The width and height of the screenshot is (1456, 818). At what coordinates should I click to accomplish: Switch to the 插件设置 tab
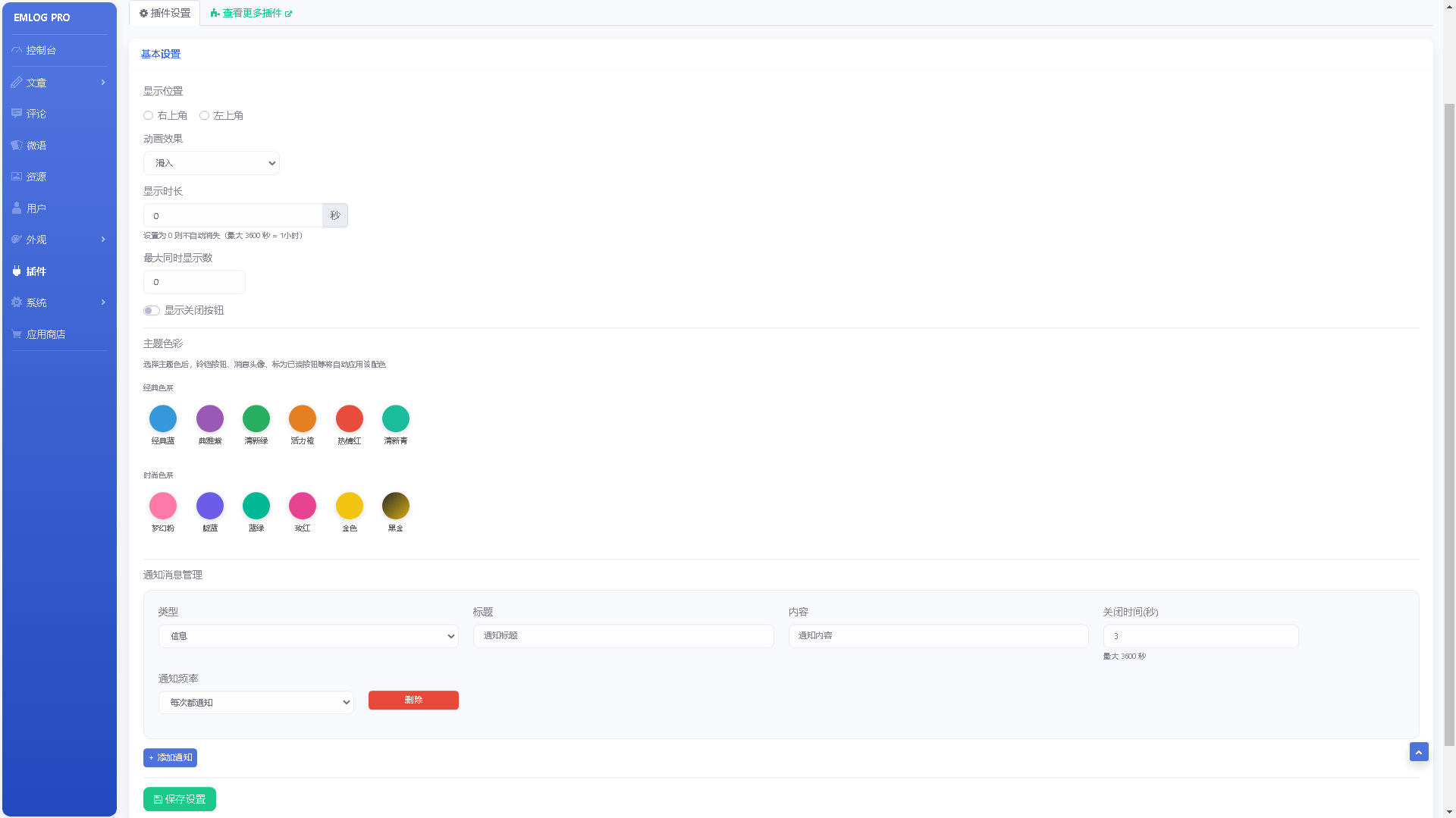(165, 13)
